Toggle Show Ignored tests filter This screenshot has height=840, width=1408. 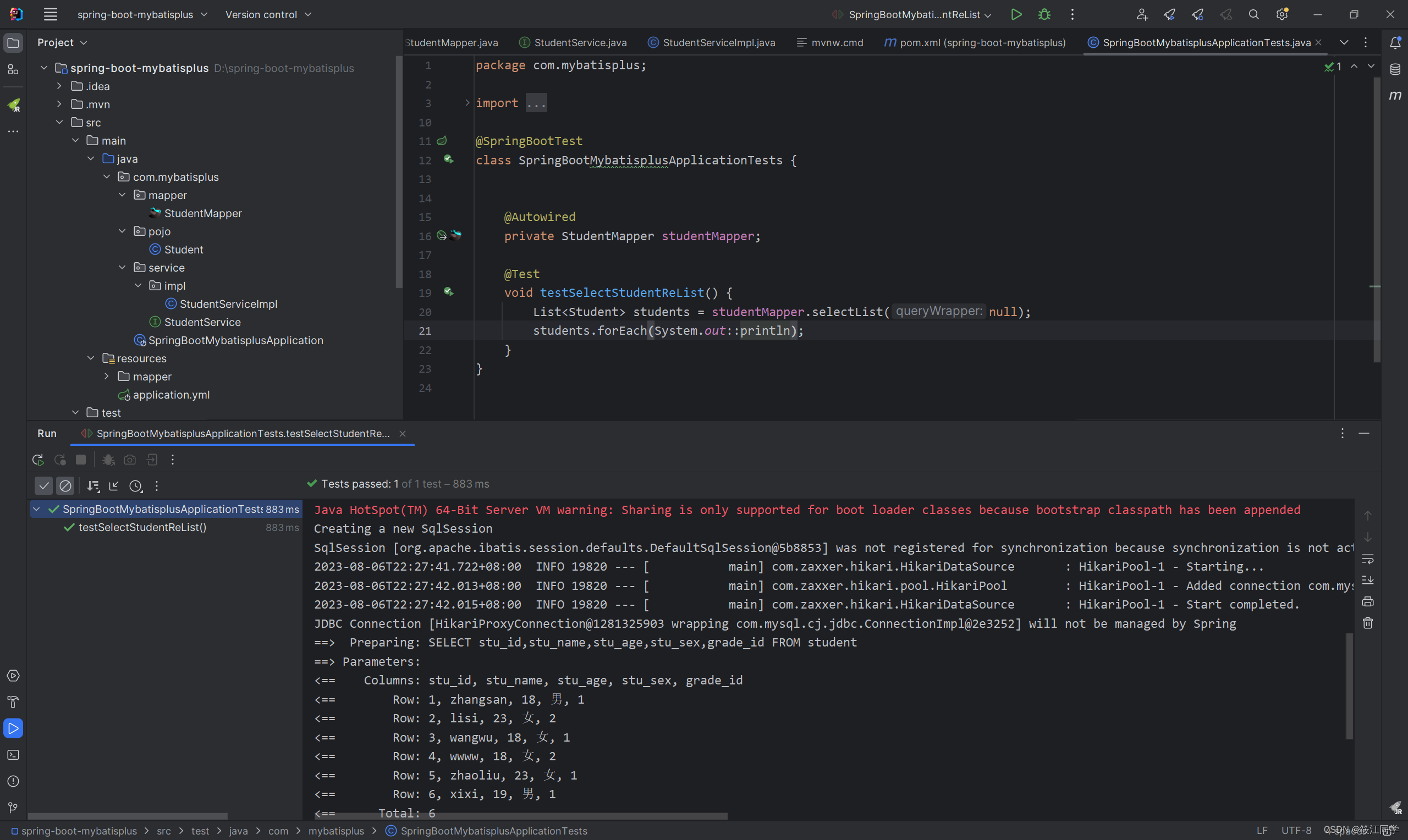[65, 485]
